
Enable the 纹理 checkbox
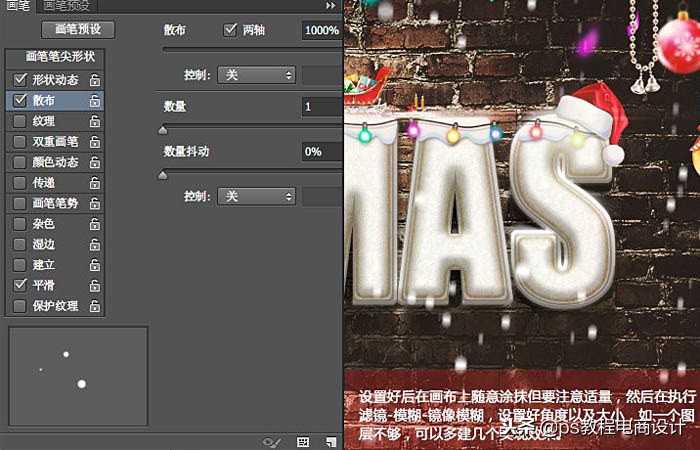pyautogui.click(x=20, y=121)
